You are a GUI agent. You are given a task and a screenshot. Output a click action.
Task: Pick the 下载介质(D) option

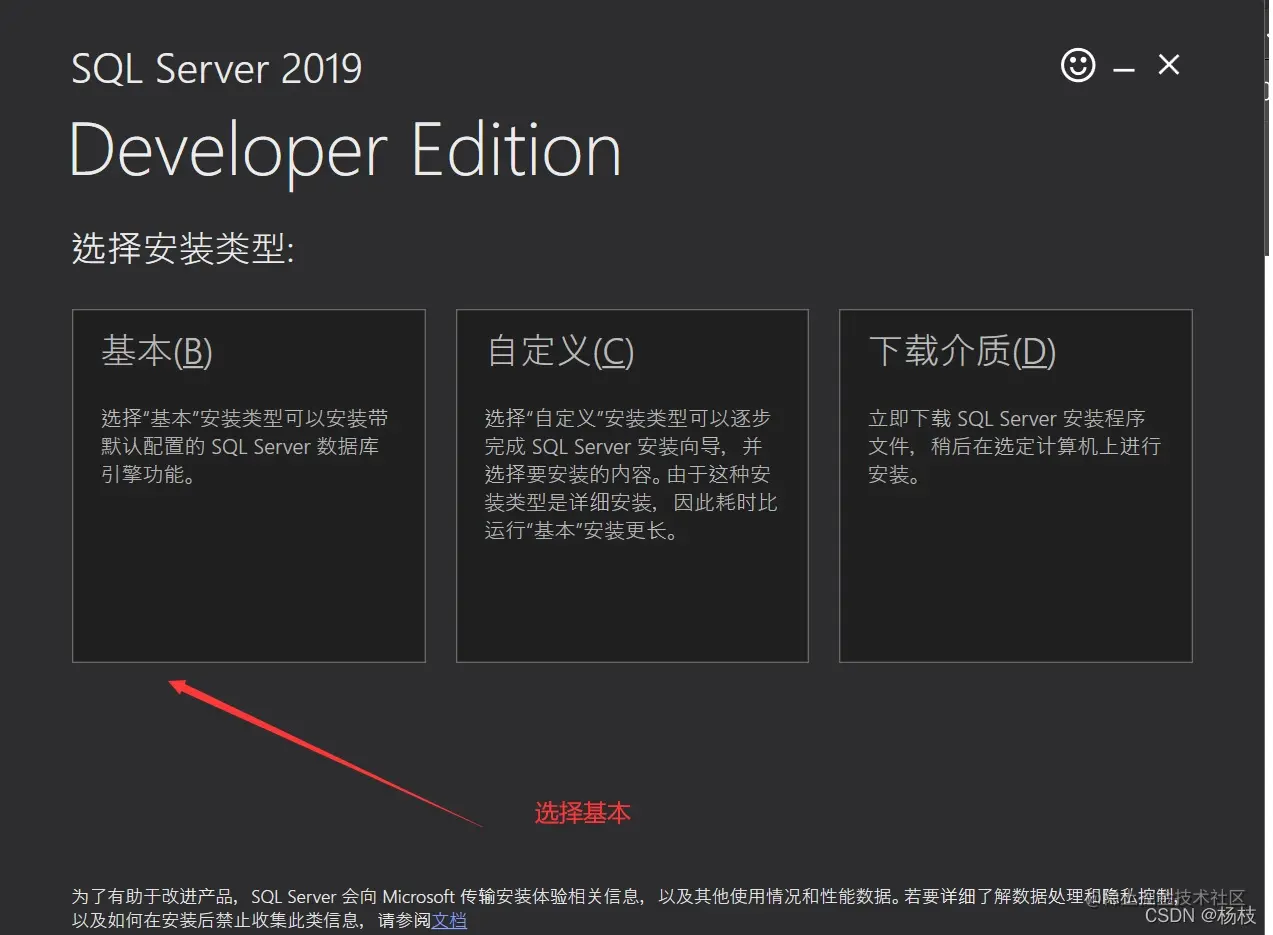(x=1015, y=486)
